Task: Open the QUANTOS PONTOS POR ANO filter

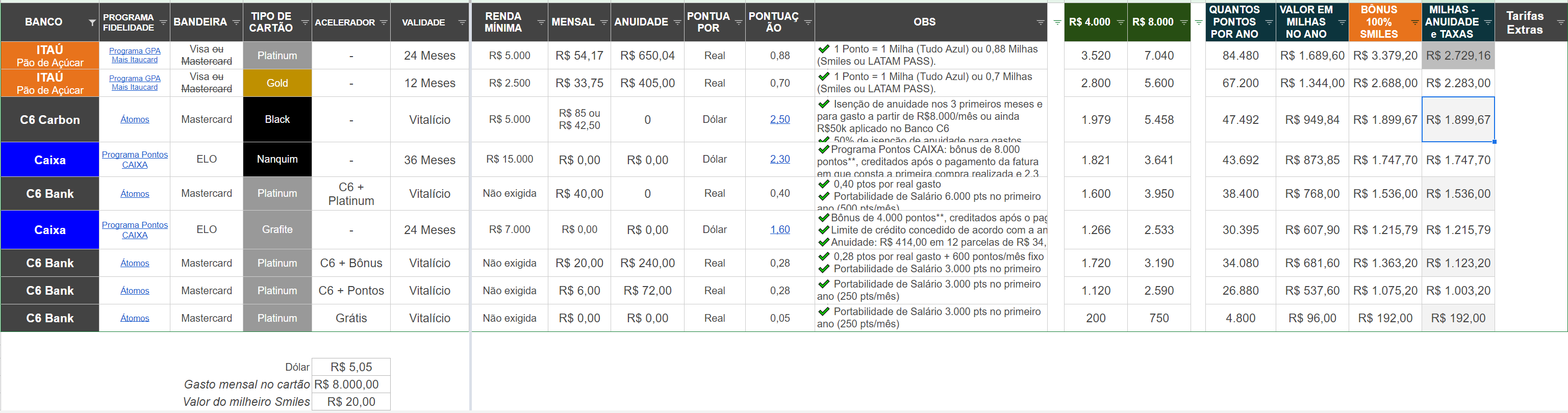Action: tap(1269, 22)
